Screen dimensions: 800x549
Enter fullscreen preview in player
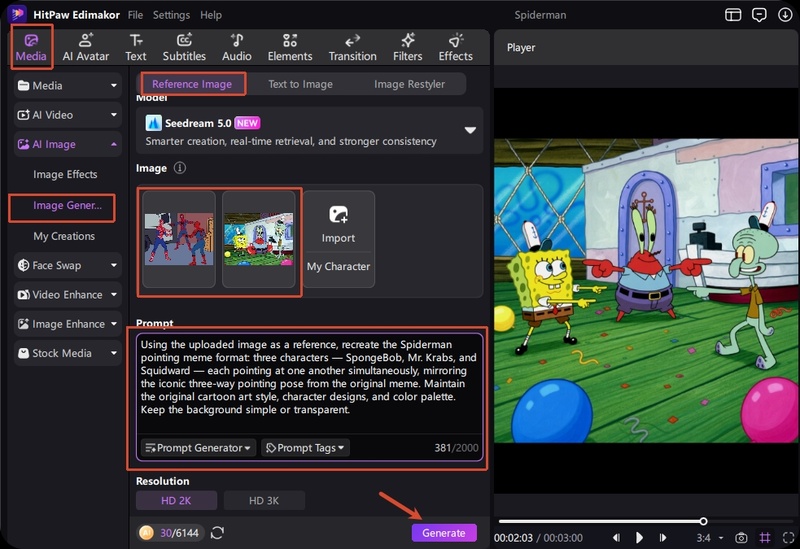(788, 538)
